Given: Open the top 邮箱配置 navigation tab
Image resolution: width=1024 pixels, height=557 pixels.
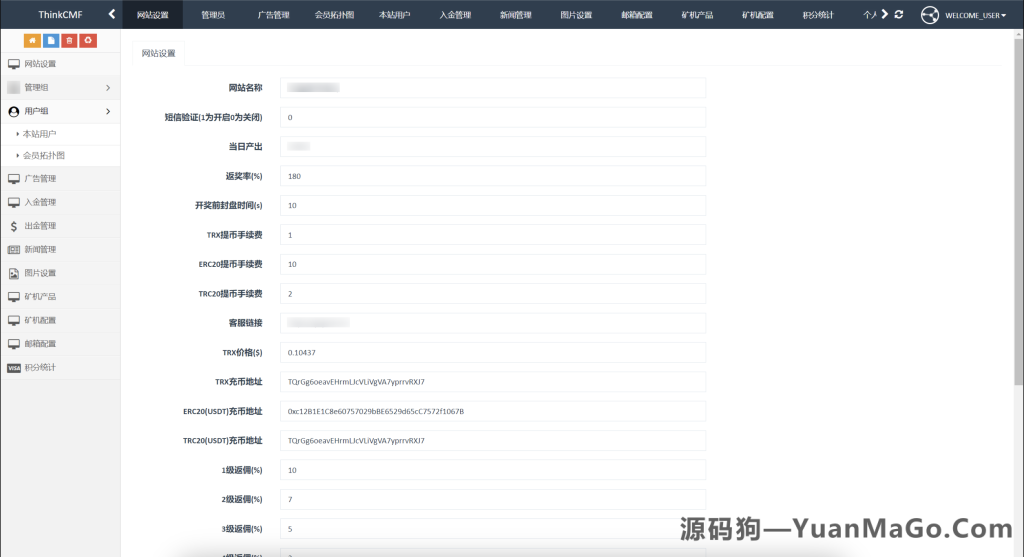Looking at the screenshot, I should click(637, 14).
